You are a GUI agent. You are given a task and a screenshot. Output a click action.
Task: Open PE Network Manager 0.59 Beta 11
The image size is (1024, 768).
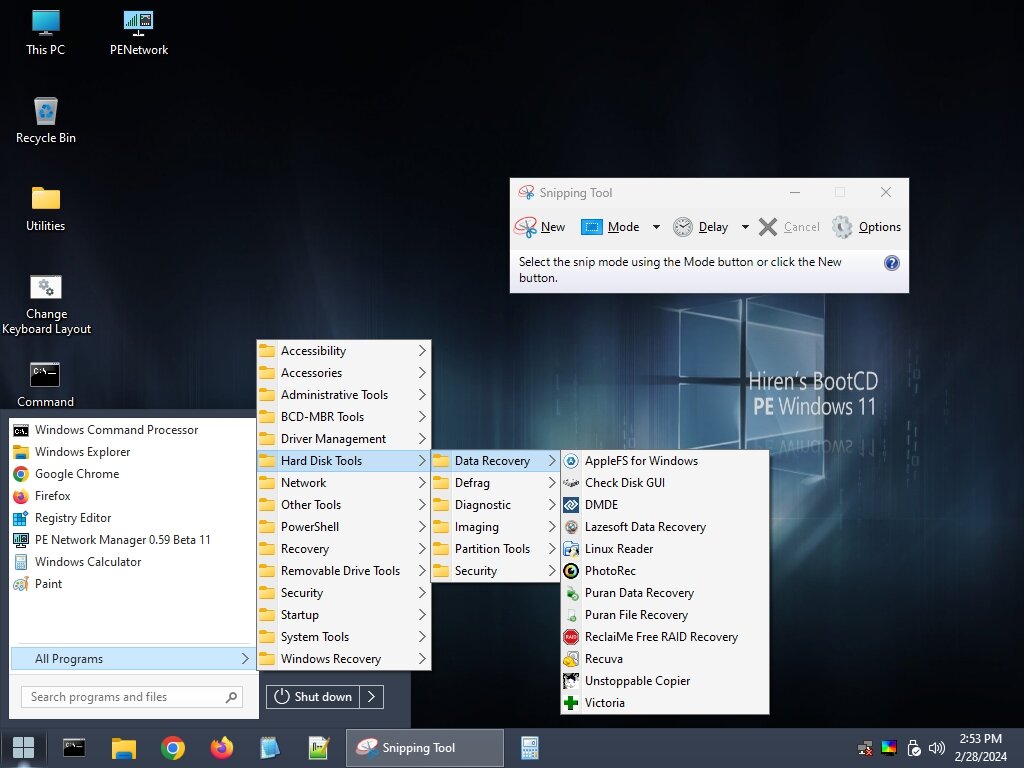132,539
